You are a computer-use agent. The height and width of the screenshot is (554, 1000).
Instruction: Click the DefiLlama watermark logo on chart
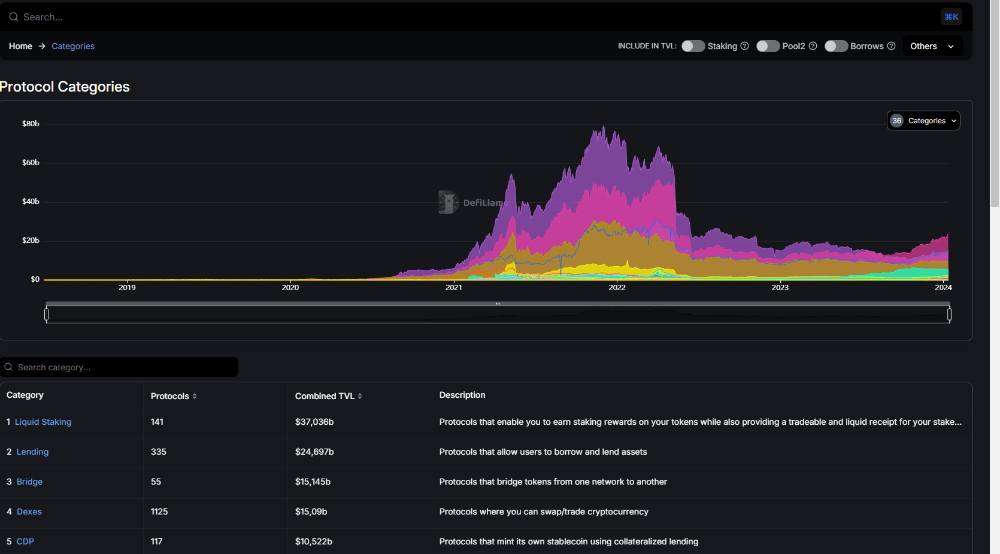pyautogui.click(x=447, y=202)
